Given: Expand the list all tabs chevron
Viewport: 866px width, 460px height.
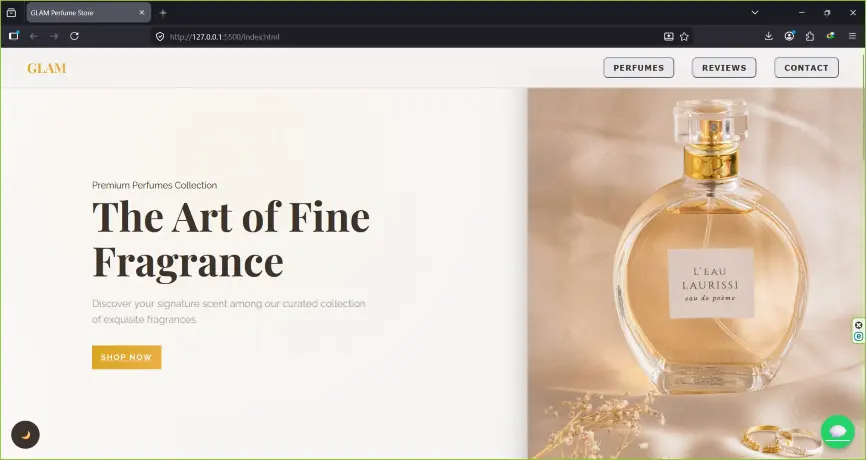Looking at the screenshot, I should (755, 12).
